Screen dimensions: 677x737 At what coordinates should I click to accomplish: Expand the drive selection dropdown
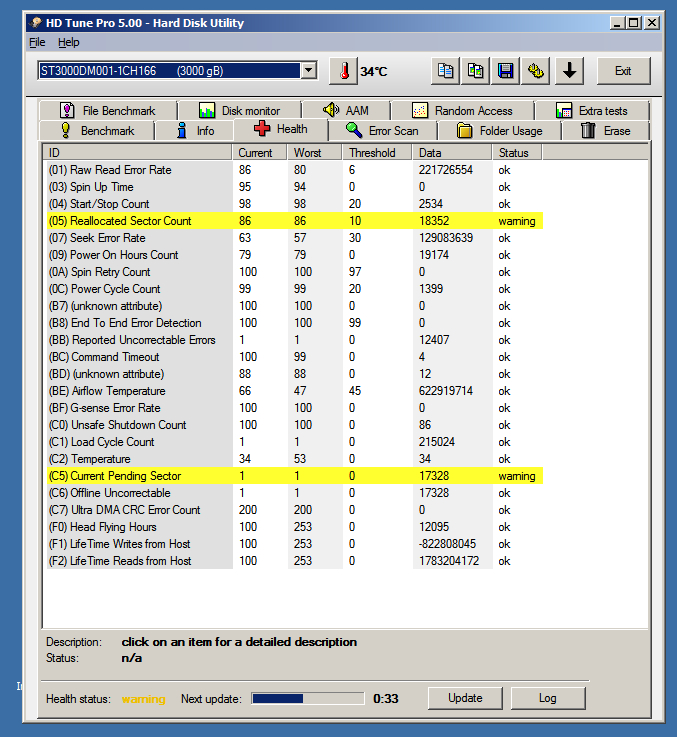point(308,71)
